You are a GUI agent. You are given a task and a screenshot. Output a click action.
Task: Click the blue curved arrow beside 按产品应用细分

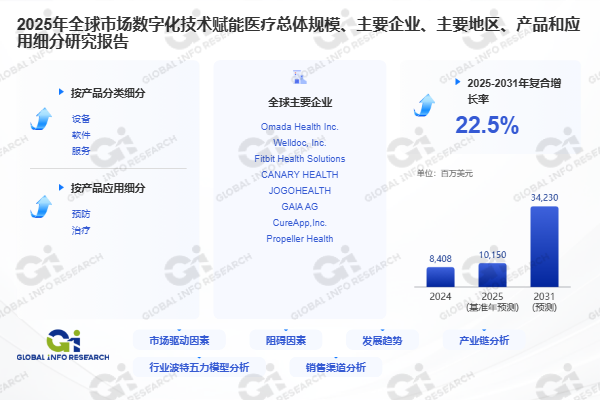pos(41,207)
